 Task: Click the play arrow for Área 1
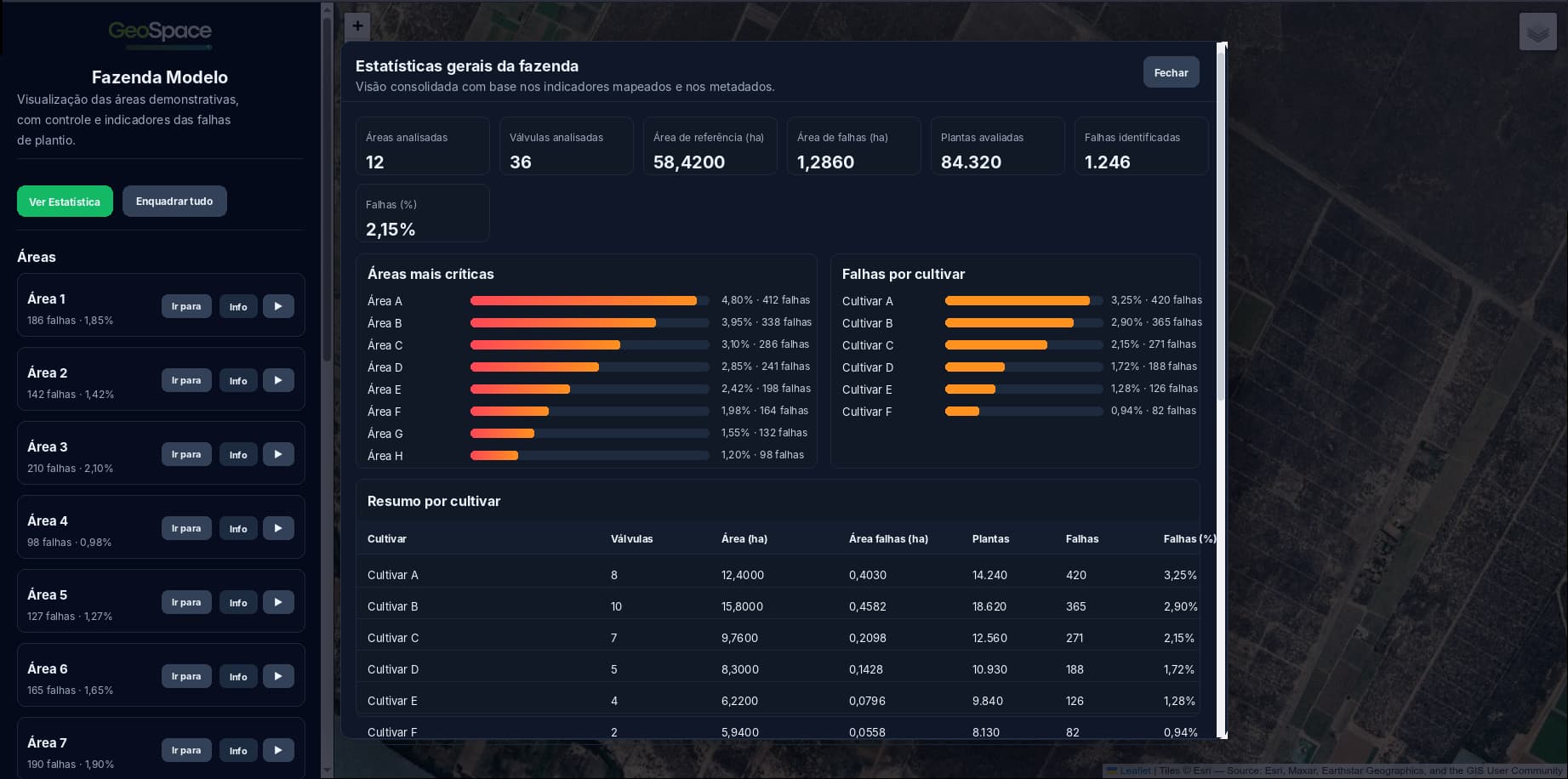[x=278, y=306]
